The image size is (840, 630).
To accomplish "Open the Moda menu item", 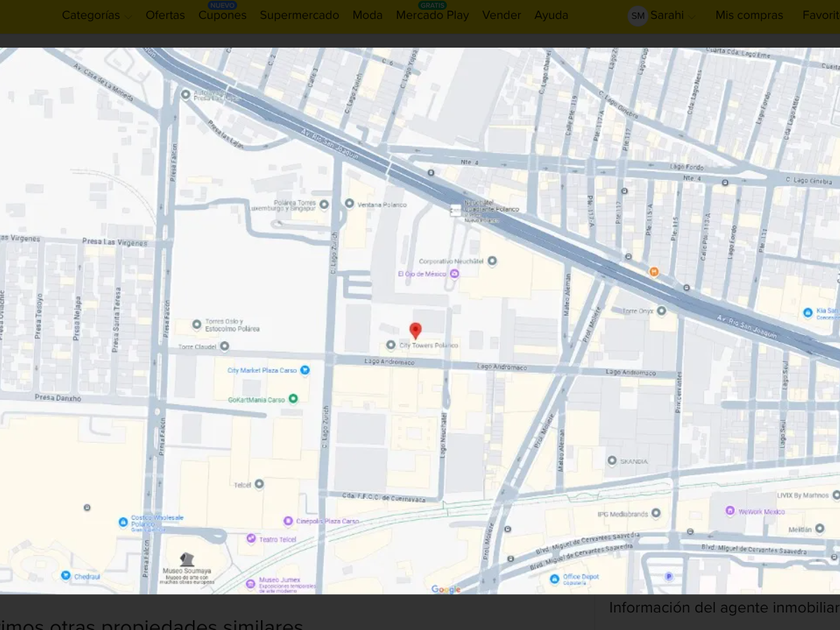I will (368, 16).
